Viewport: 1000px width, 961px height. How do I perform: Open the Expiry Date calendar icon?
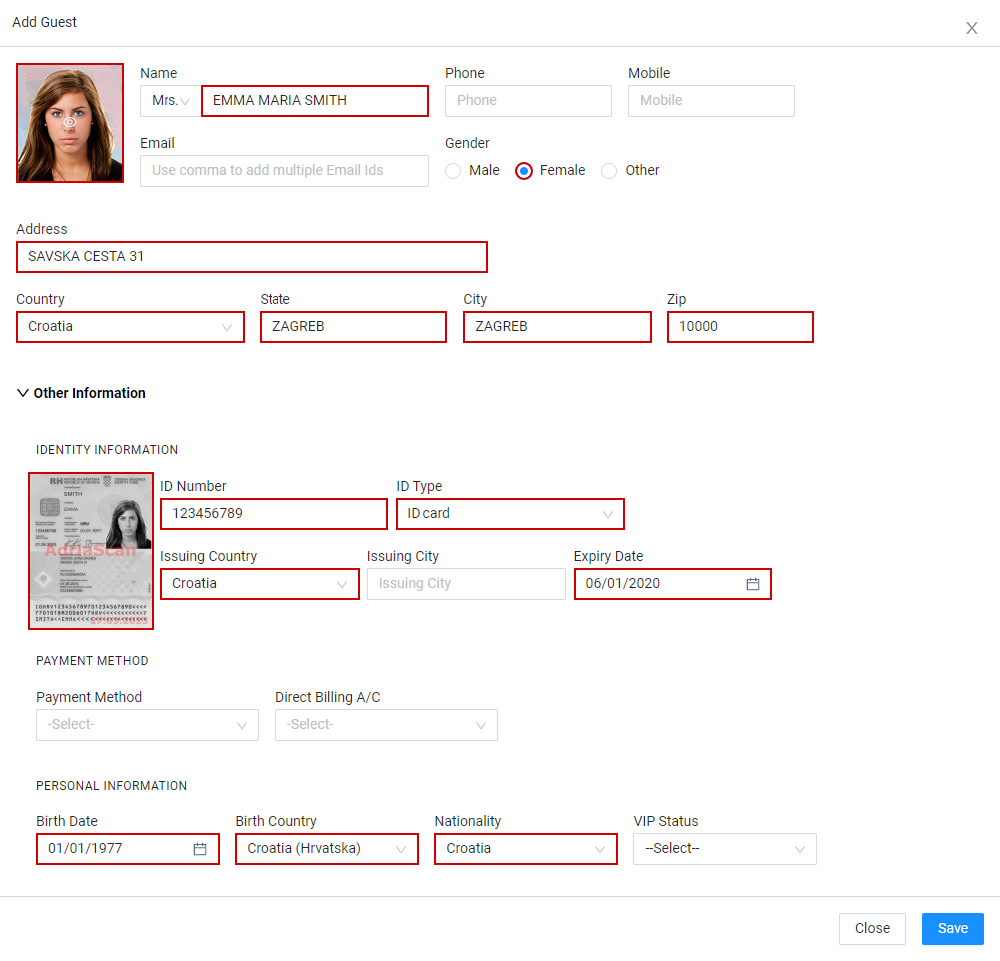click(753, 584)
